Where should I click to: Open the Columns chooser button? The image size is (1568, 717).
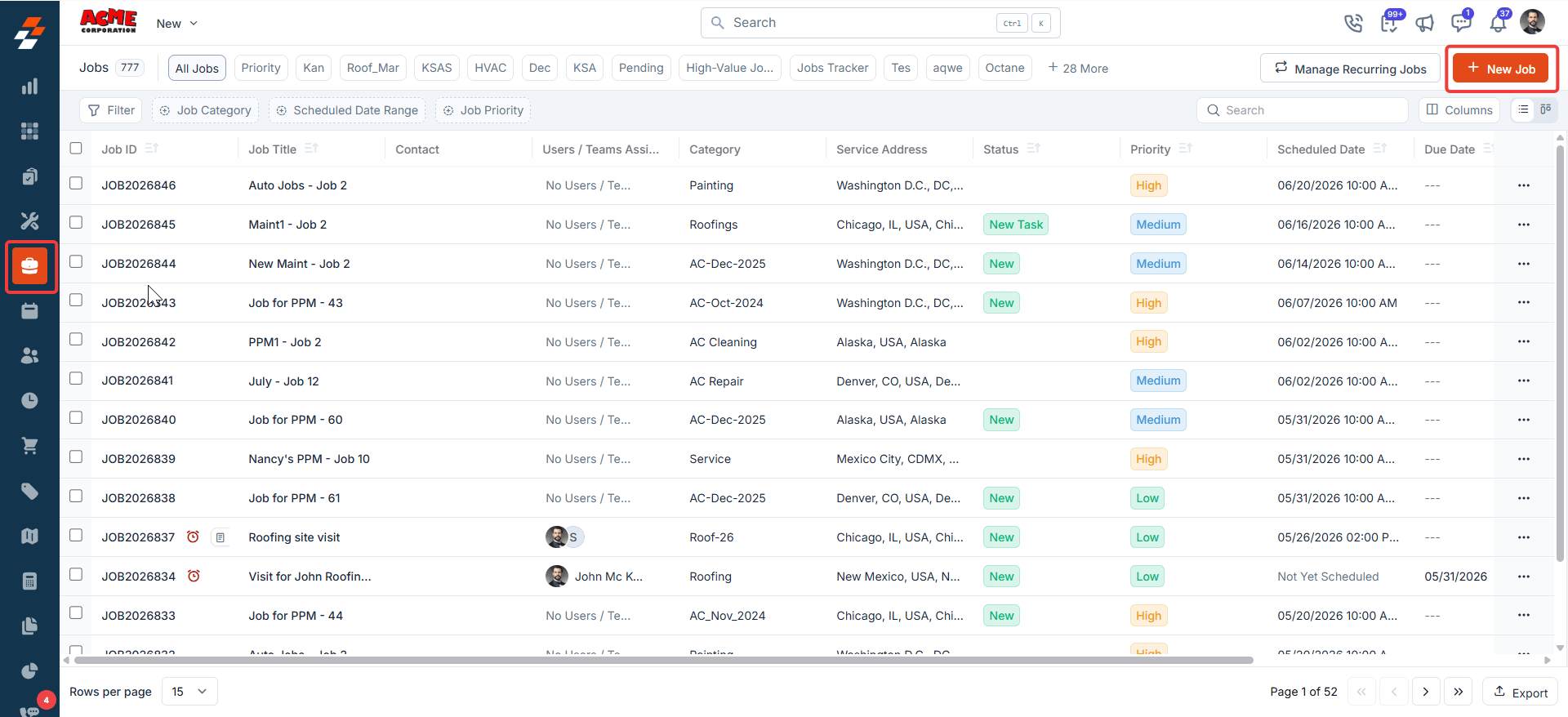(x=1459, y=110)
